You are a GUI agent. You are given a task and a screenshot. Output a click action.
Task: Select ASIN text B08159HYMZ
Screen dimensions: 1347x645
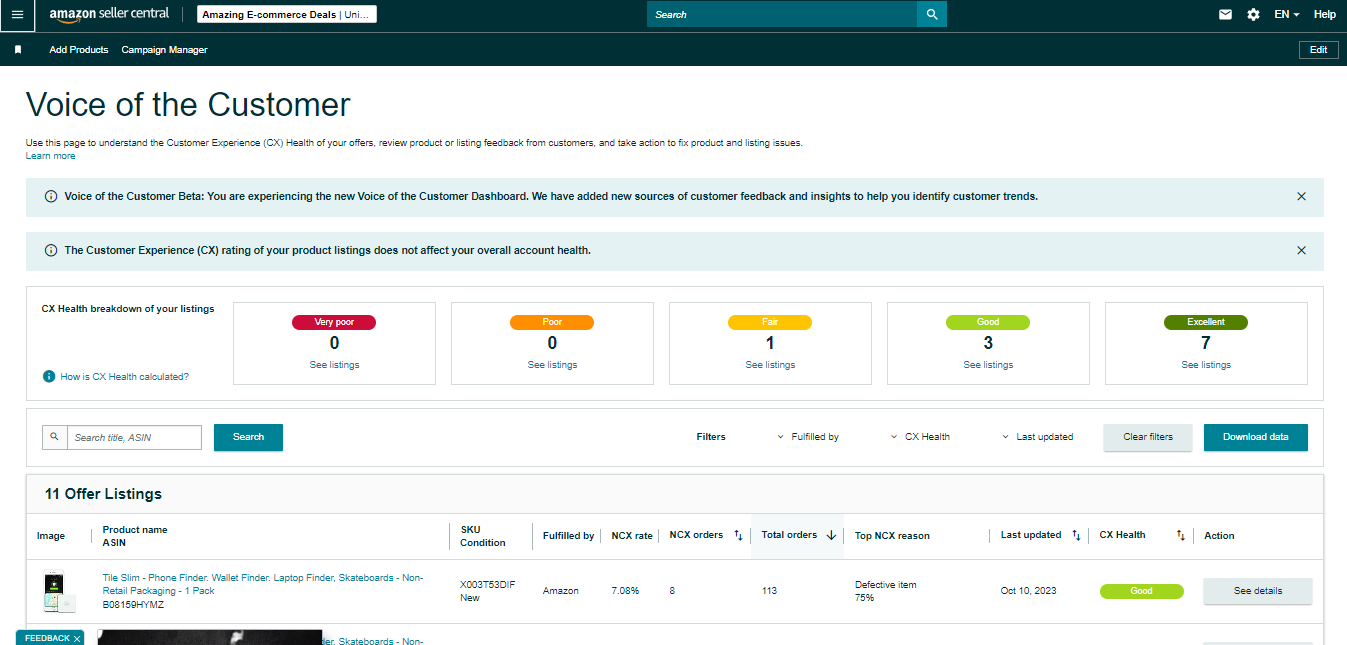tap(133, 605)
